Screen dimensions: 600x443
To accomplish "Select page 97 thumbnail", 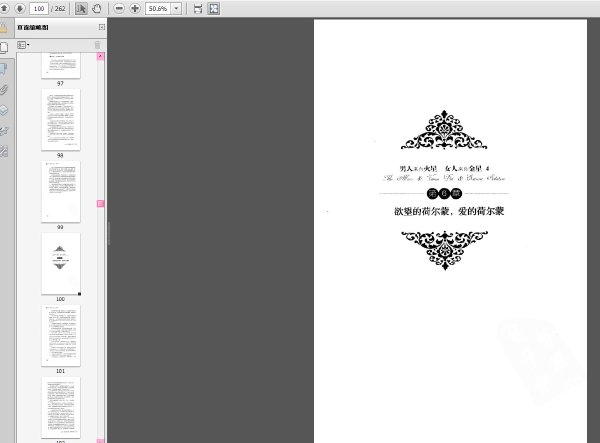I will click(60, 66).
